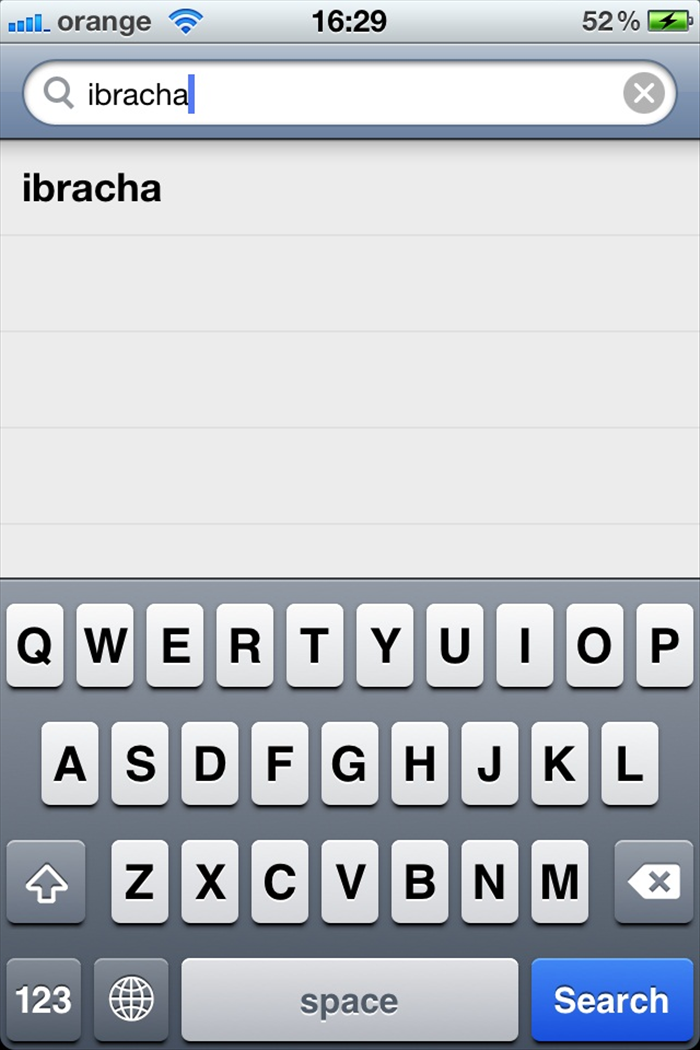Tap the cellular signal bars icon
This screenshot has width=700, height=1050.
28,23
